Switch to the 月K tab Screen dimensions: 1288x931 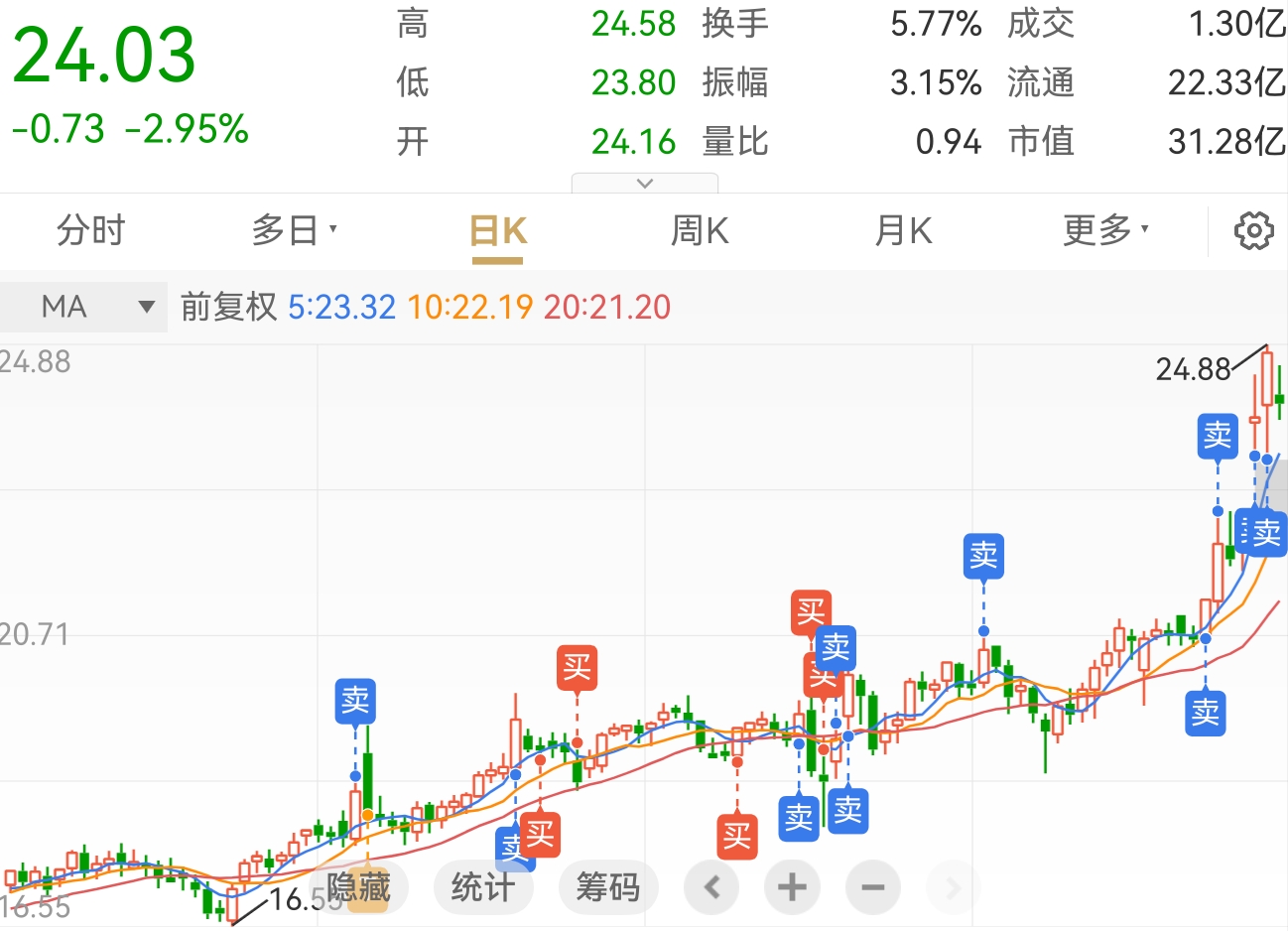pyautogui.click(x=903, y=230)
